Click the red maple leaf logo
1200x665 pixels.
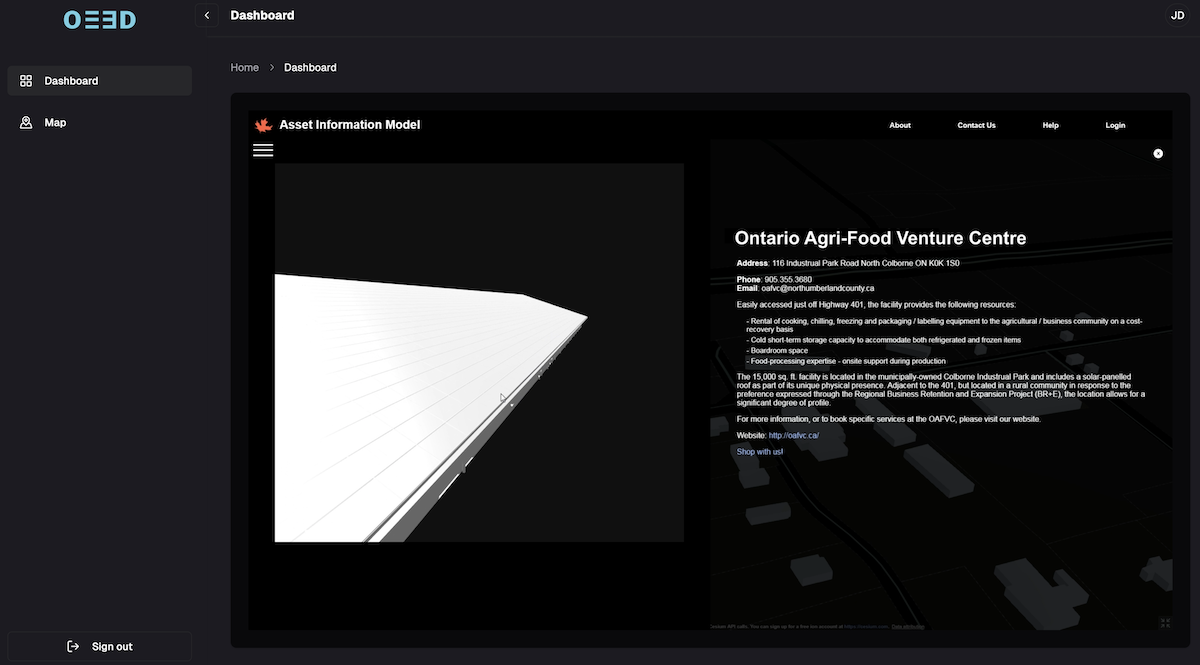point(264,125)
